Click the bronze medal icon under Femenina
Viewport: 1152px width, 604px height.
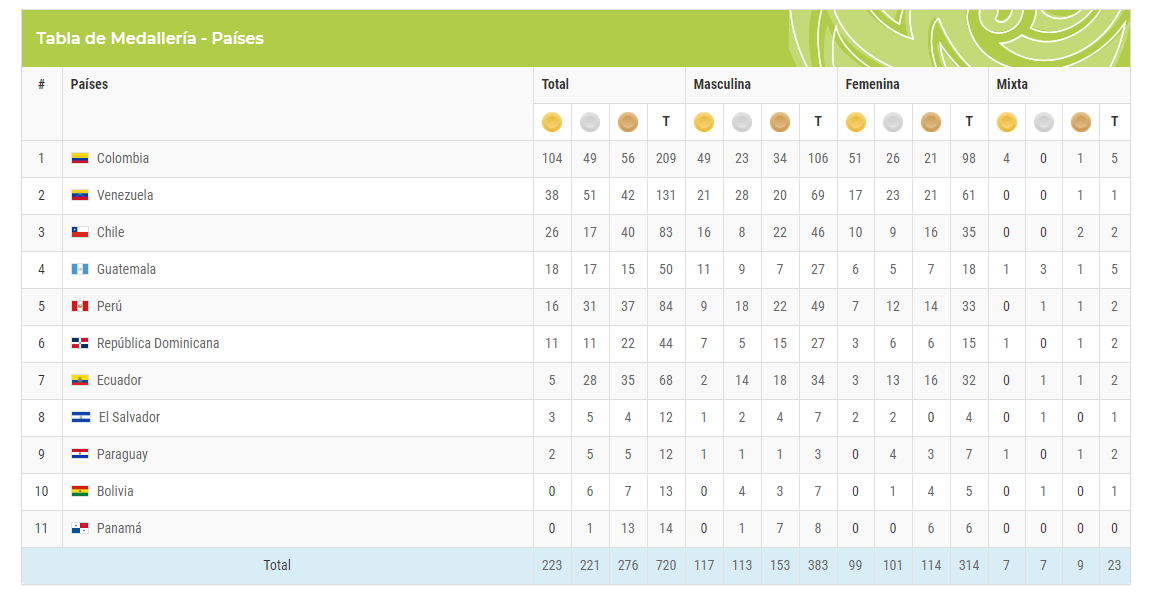click(931, 122)
